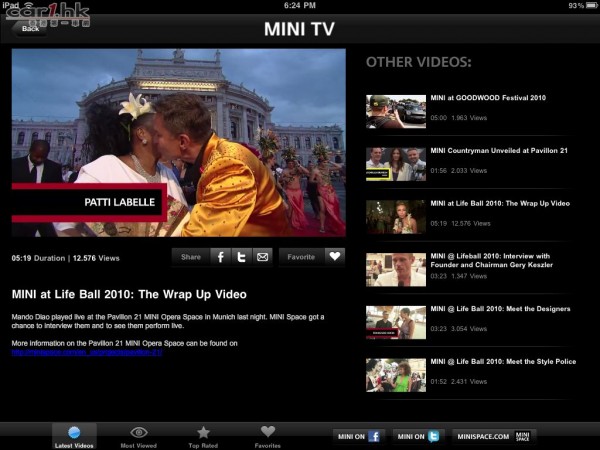
Task: Select sidebar title 'MINI at Life Ball 2010: The Wrap Up Video'
Action: click(500, 203)
